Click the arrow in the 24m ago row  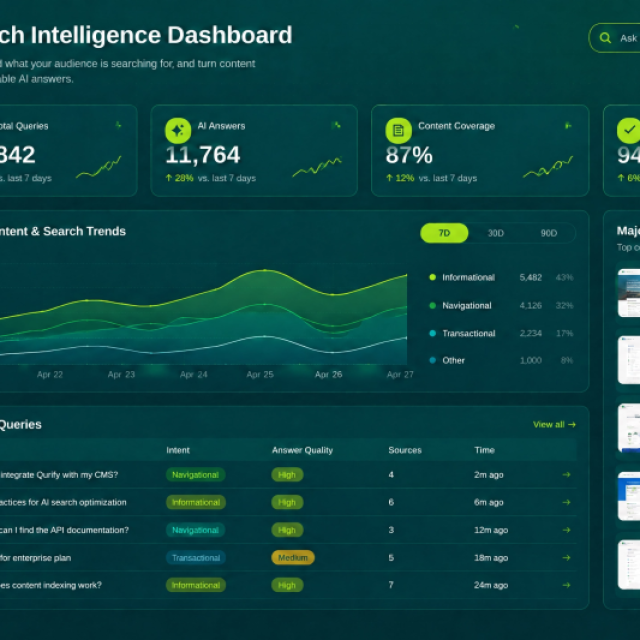[566, 585]
